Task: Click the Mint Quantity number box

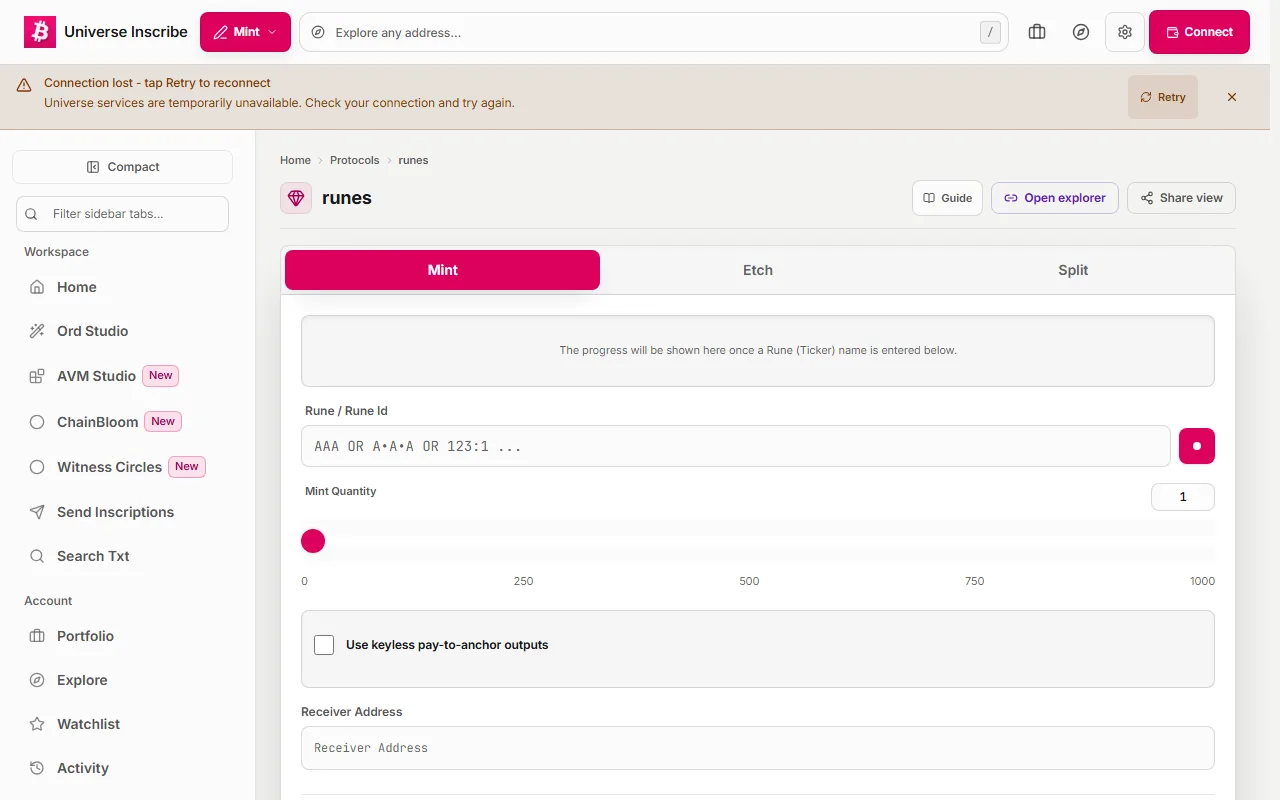Action: pyautogui.click(x=1183, y=497)
